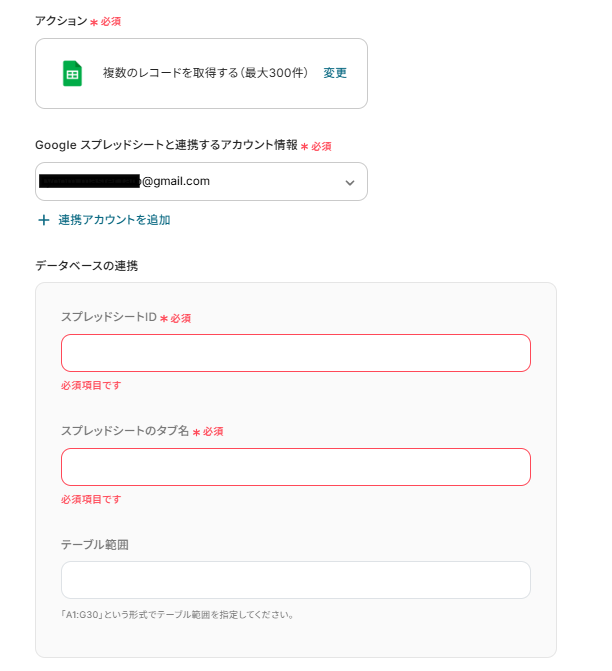The height and width of the screenshot is (671, 612).
Task: Click the Google Sheets icon in the action card
Action: pos(72,73)
